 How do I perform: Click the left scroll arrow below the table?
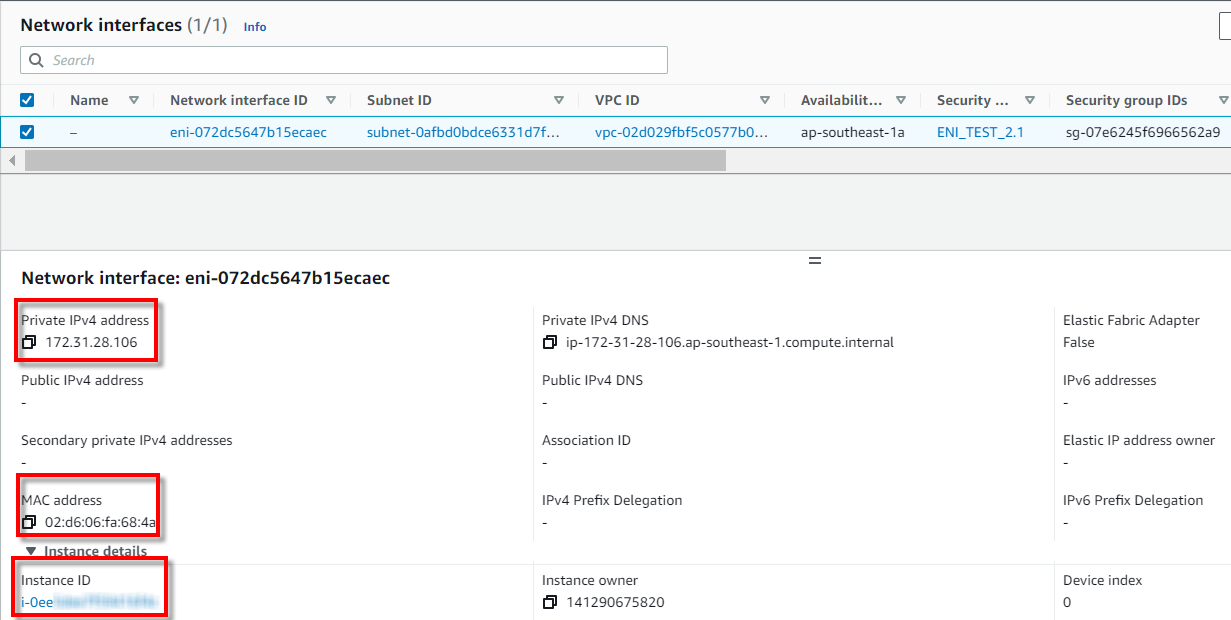coord(11,161)
